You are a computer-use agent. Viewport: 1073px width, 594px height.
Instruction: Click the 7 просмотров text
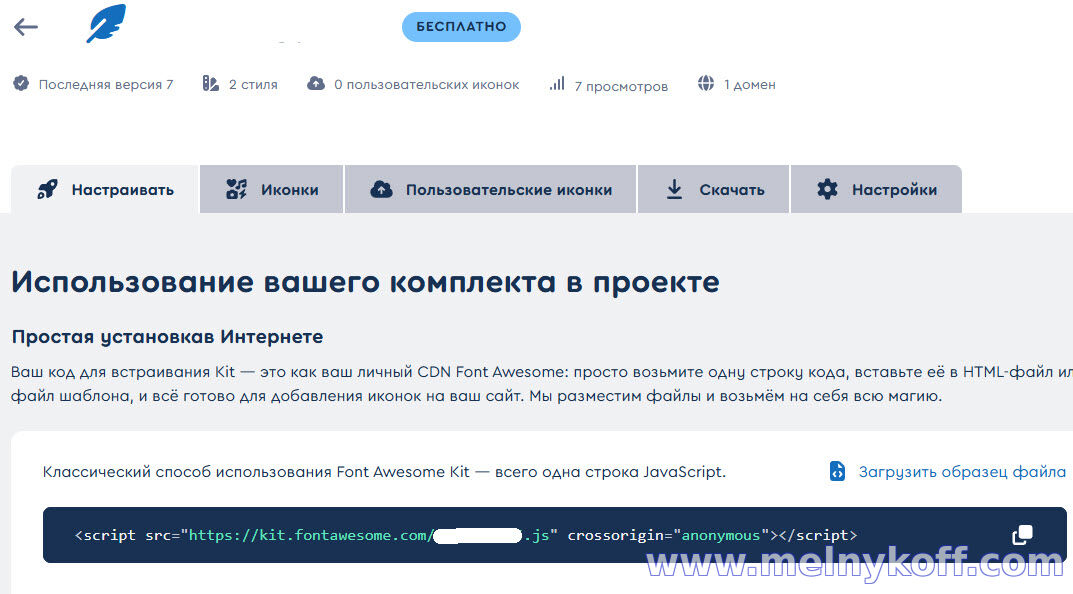point(621,86)
